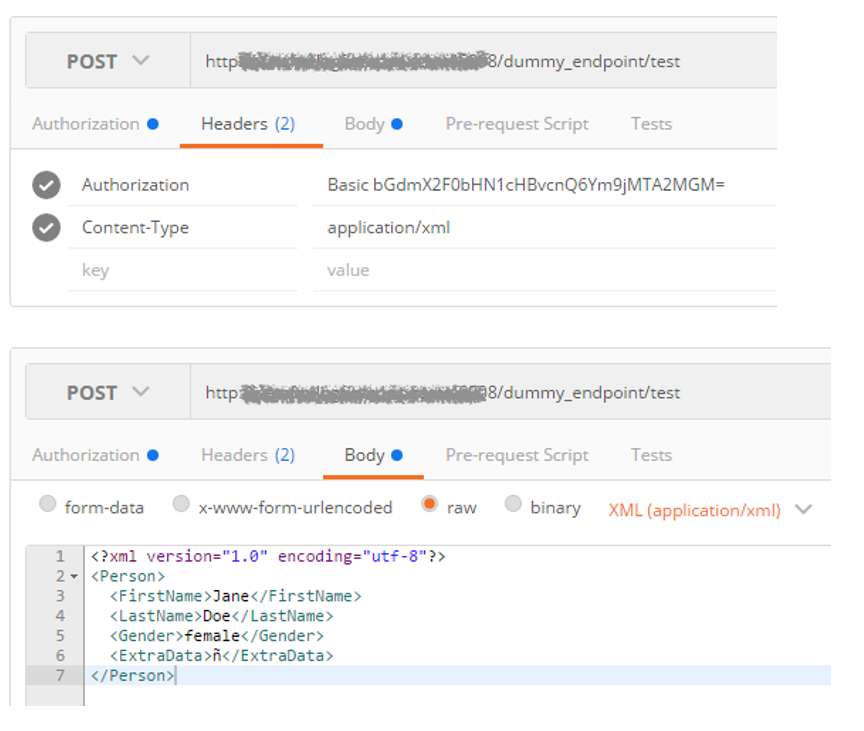The width and height of the screenshot is (864, 731).
Task: Click the empty key input field
Action: coord(180,270)
